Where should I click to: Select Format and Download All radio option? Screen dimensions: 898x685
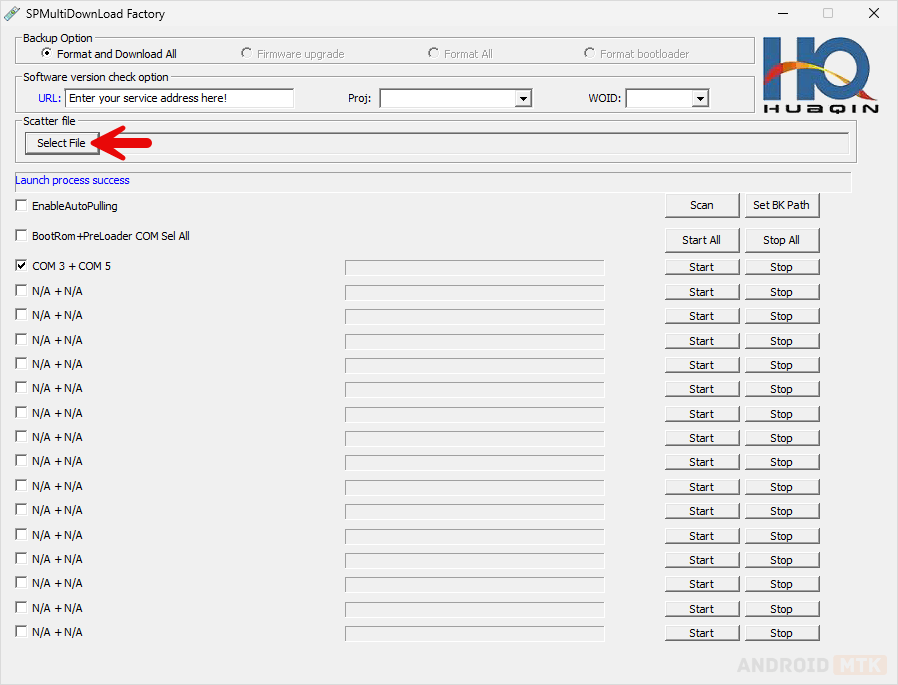pos(46,53)
